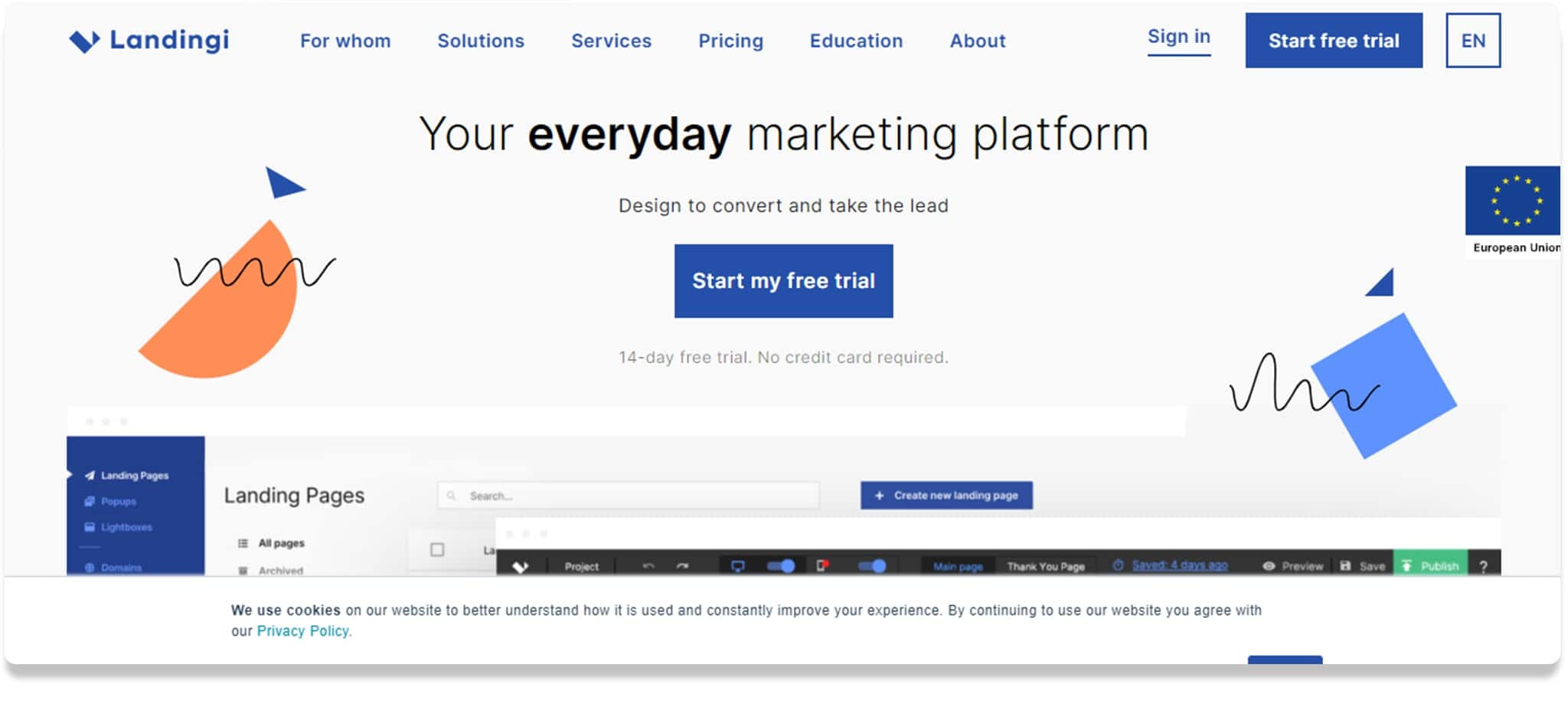Select Domains in the sidebar

(113, 568)
